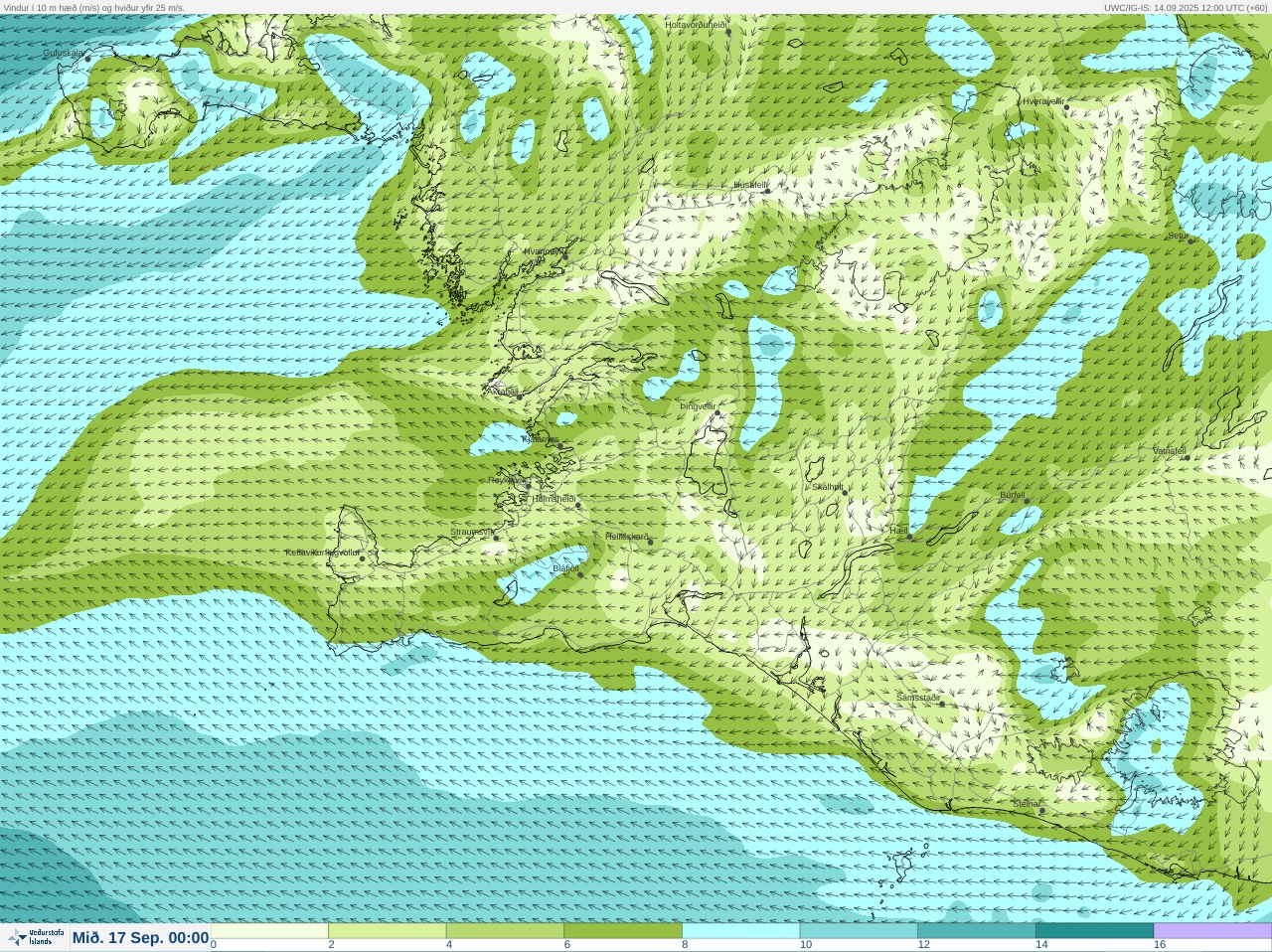
Task: Click the Húsafell station label
Action: point(750,185)
